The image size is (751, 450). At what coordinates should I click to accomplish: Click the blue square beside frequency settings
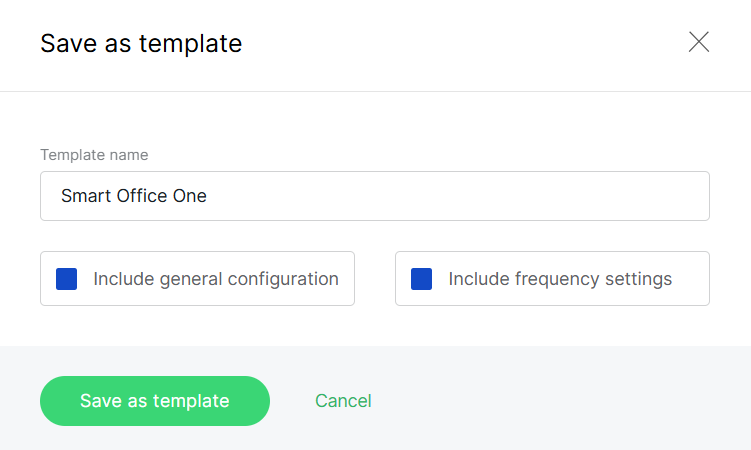pos(422,279)
